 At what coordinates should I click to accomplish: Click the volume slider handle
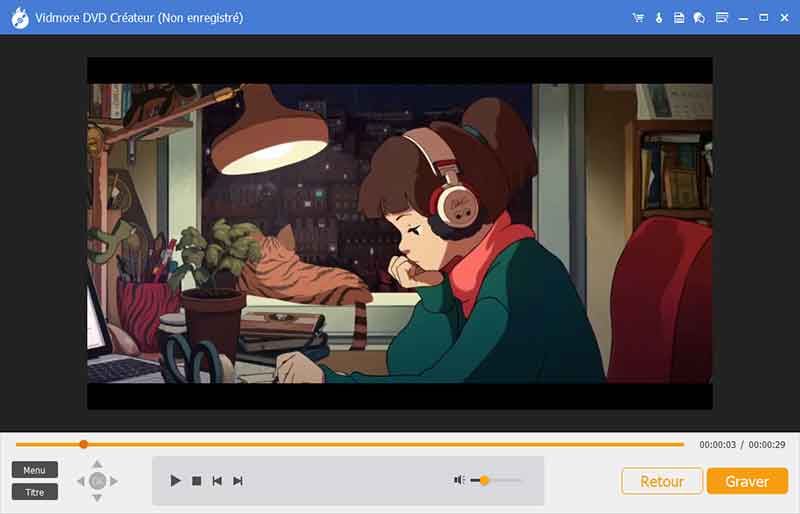pos(484,480)
